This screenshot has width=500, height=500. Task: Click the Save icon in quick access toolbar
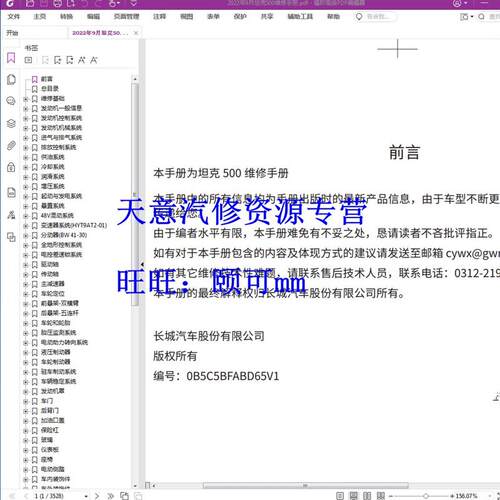click(44, 3)
